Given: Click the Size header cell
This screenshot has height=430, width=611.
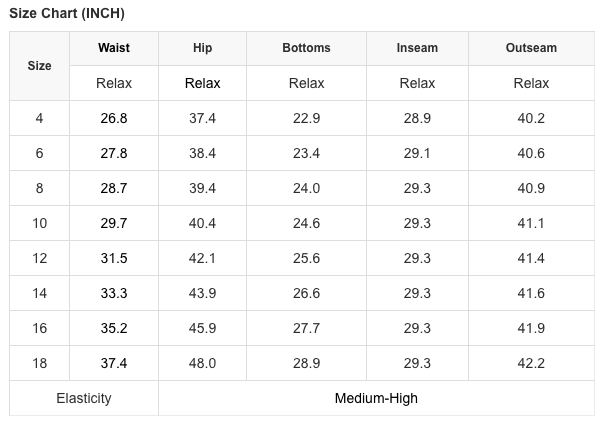Looking at the screenshot, I should click(40, 66).
